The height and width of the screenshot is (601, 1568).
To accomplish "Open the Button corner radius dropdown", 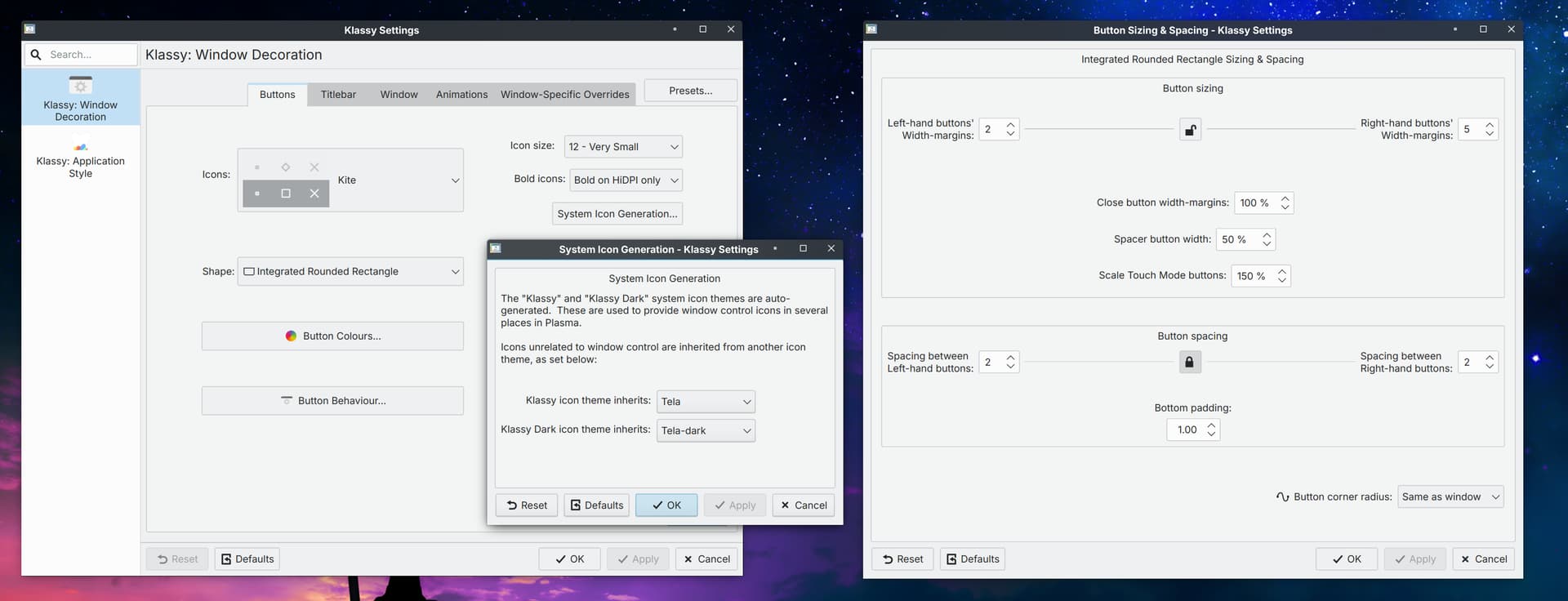I will [x=1450, y=497].
